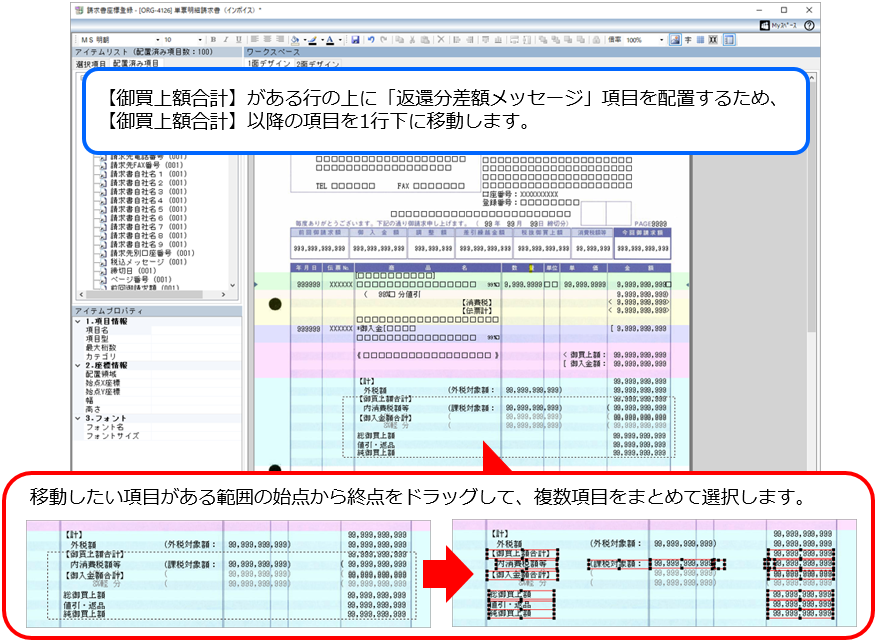Screen dimensions: 876x640
Task: Click the delete X icon
Action: (441, 40)
